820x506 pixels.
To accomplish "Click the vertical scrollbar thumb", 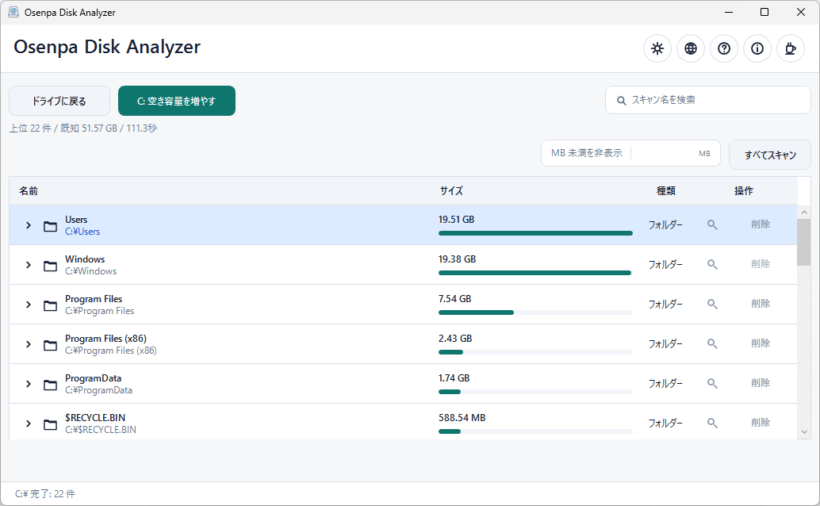I will pos(804,243).
